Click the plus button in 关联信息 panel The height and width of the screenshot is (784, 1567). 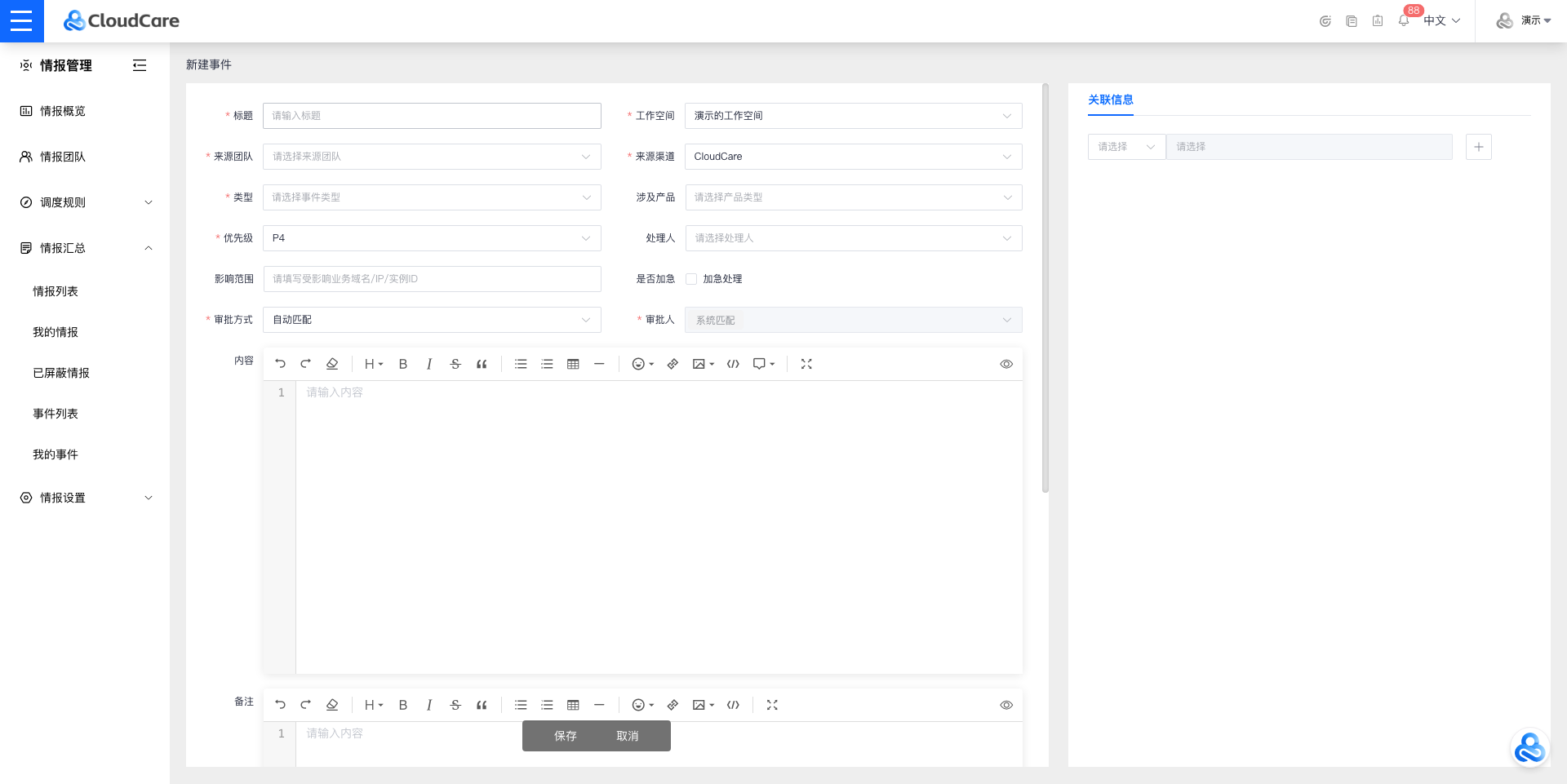(1478, 147)
